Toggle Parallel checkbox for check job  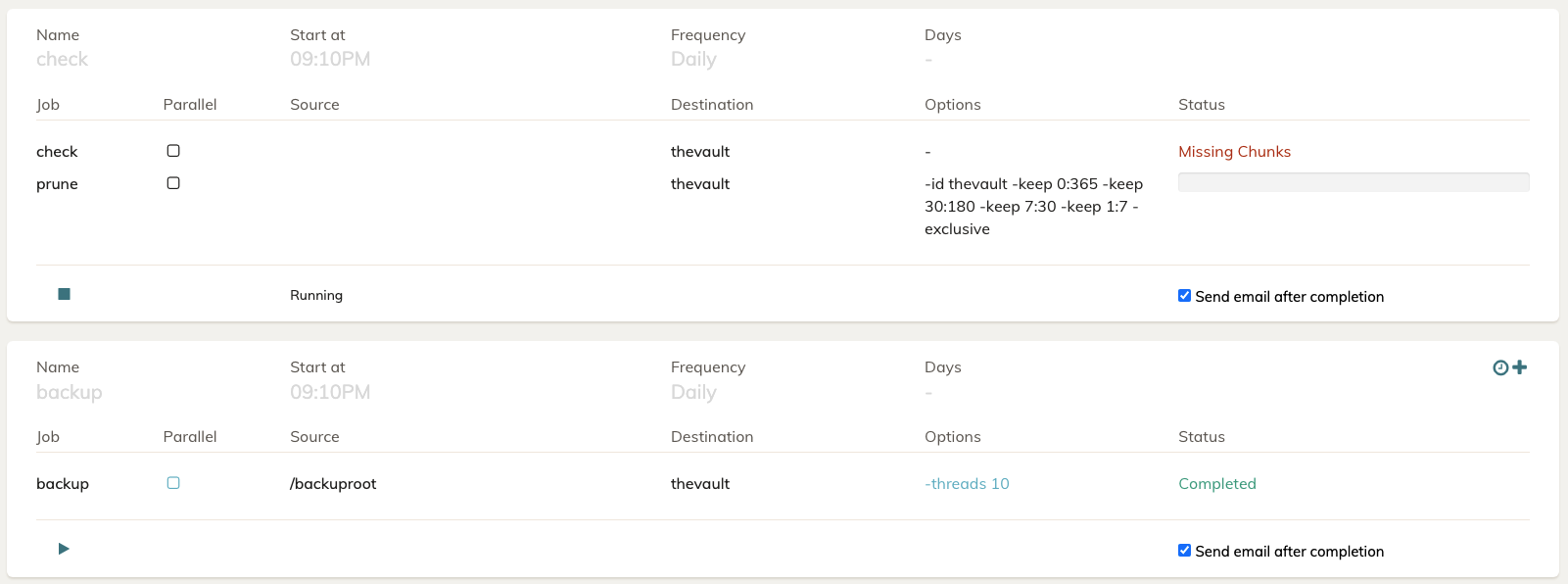pos(173,151)
